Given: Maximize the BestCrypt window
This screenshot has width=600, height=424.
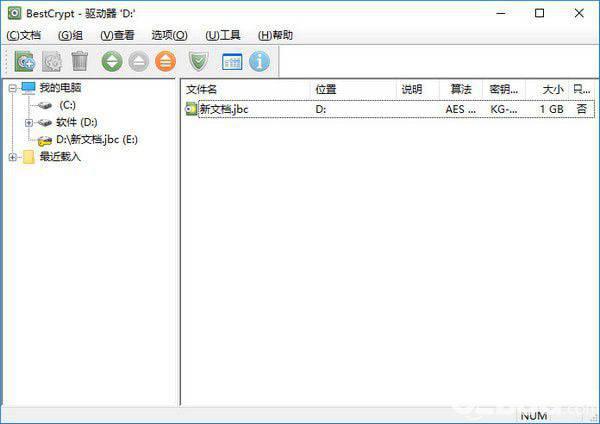Looking at the screenshot, I should pyautogui.click(x=540, y=13).
